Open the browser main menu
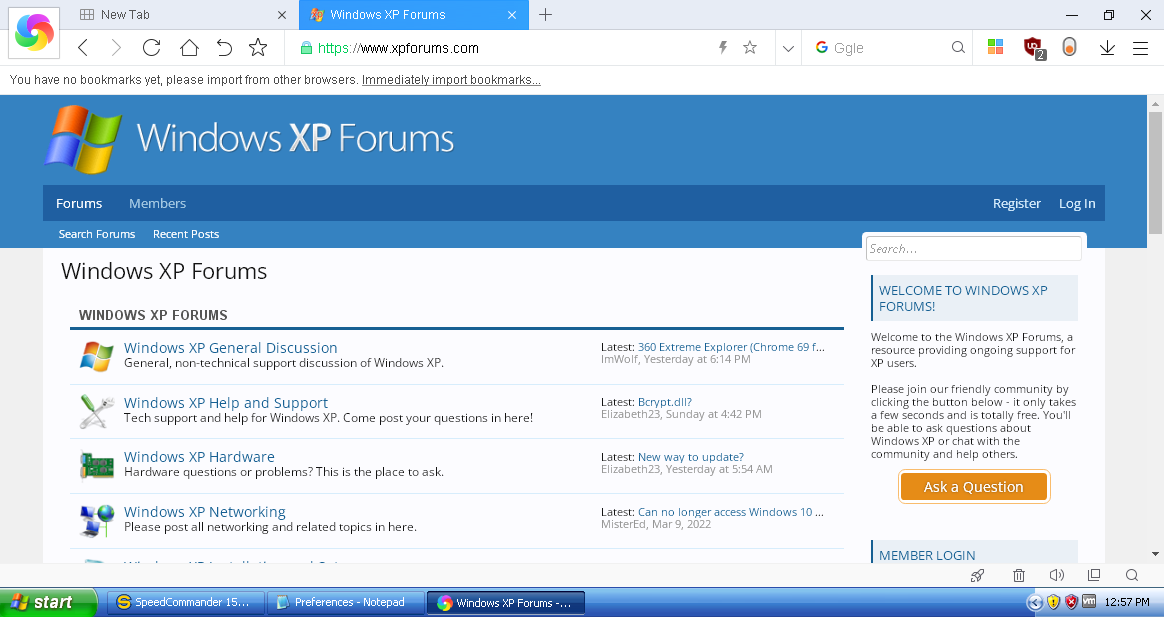 coord(1141,48)
